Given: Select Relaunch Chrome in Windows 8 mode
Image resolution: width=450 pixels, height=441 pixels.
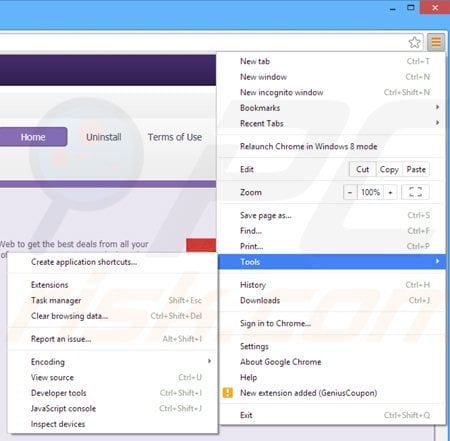Looking at the screenshot, I should click(332, 146).
